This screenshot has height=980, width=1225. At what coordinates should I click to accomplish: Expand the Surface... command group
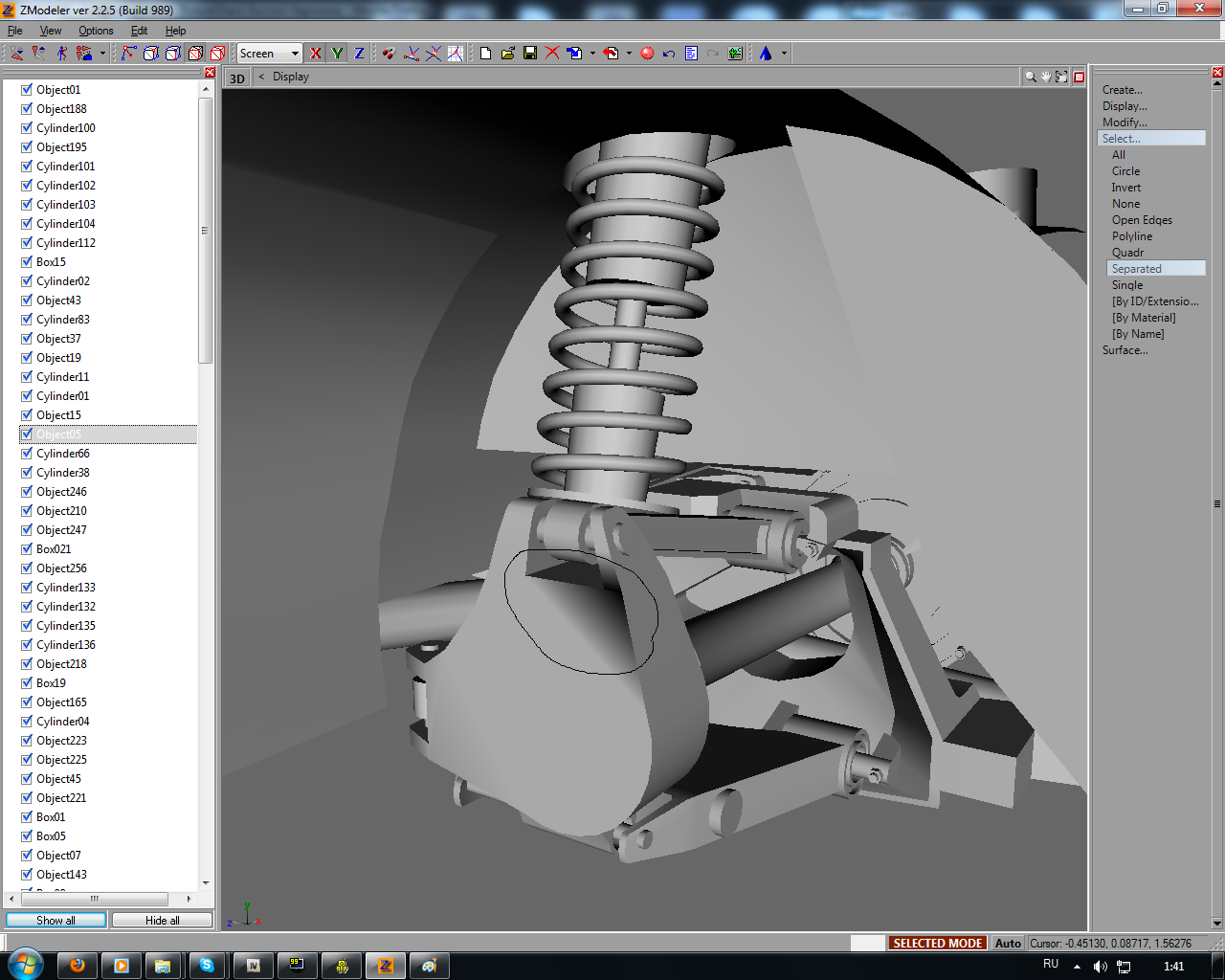[1125, 350]
